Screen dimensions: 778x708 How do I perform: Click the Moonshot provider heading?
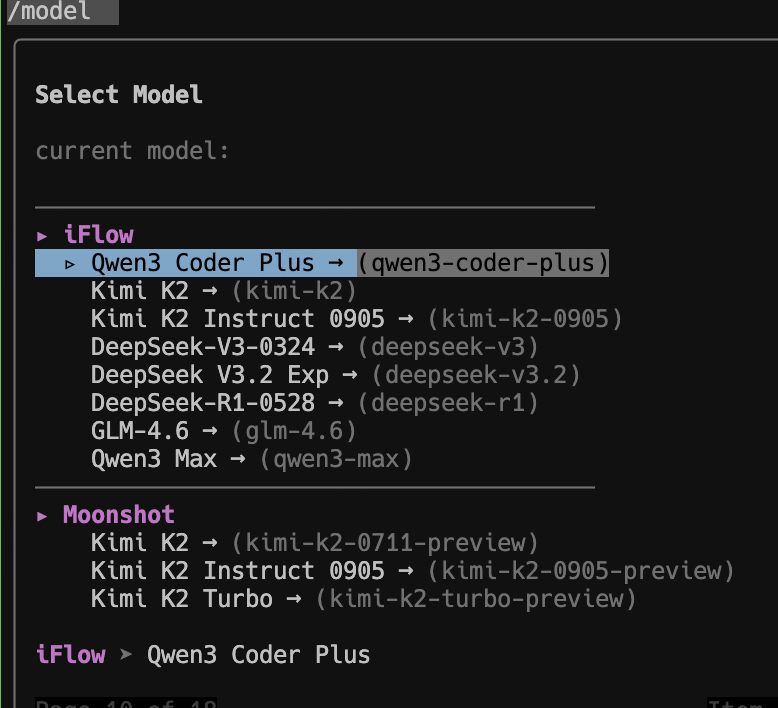point(118,515)
